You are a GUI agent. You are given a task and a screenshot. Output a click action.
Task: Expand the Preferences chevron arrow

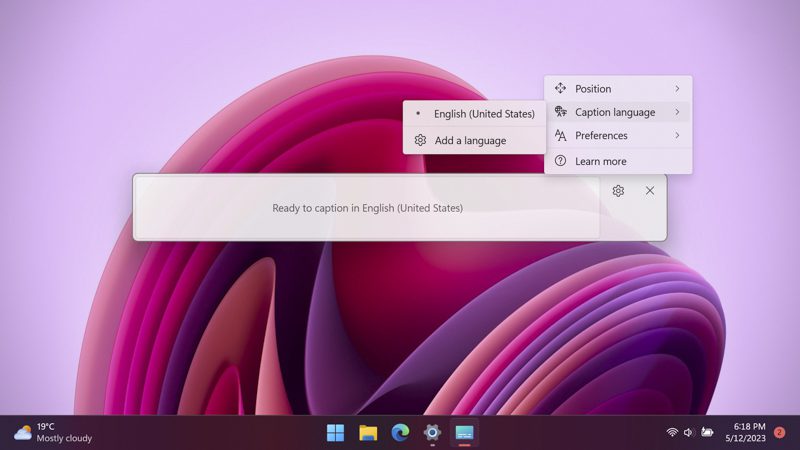point(677,136)
